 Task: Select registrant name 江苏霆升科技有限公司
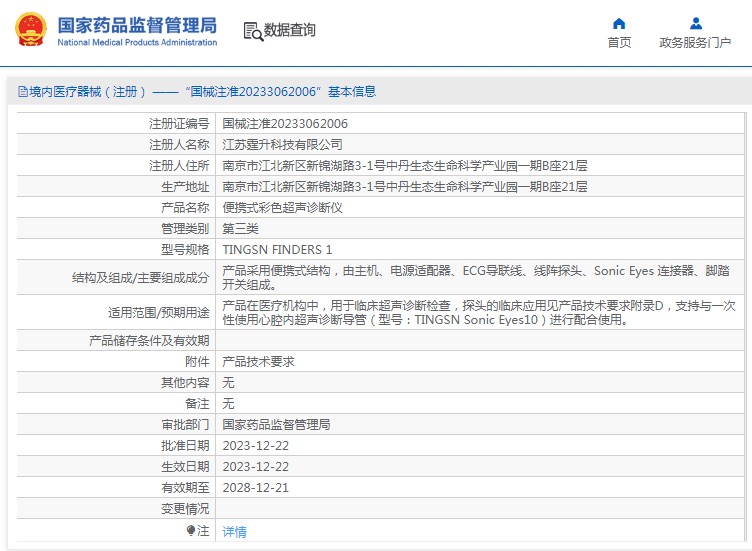click(x=282, y=144)
